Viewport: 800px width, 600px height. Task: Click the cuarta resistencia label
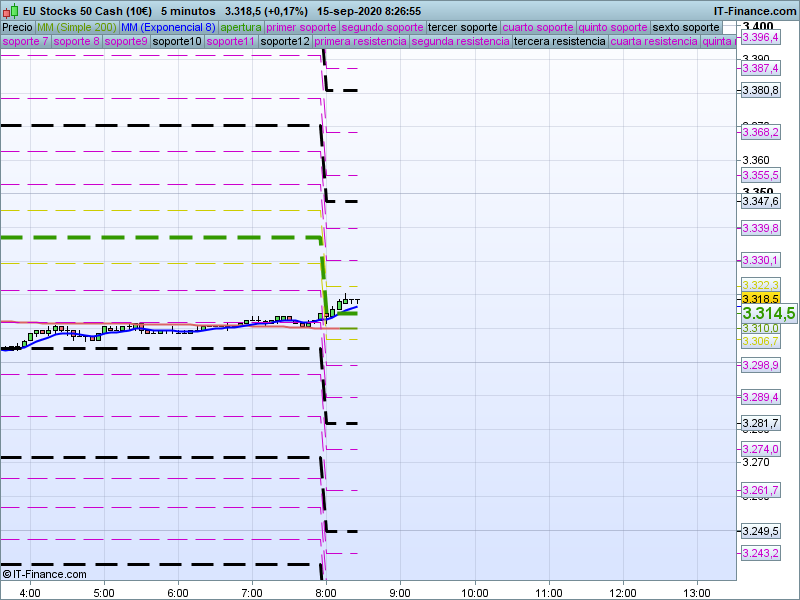pyautogui.click(x=654, y=42)
